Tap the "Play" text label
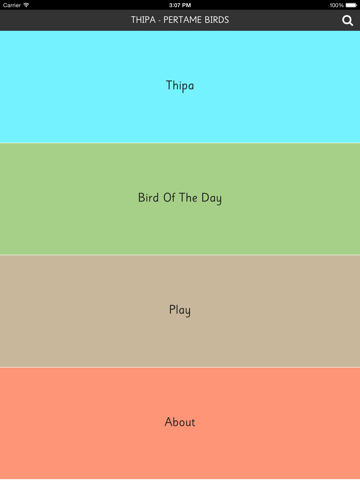360x480 pixels. [180, 310]
